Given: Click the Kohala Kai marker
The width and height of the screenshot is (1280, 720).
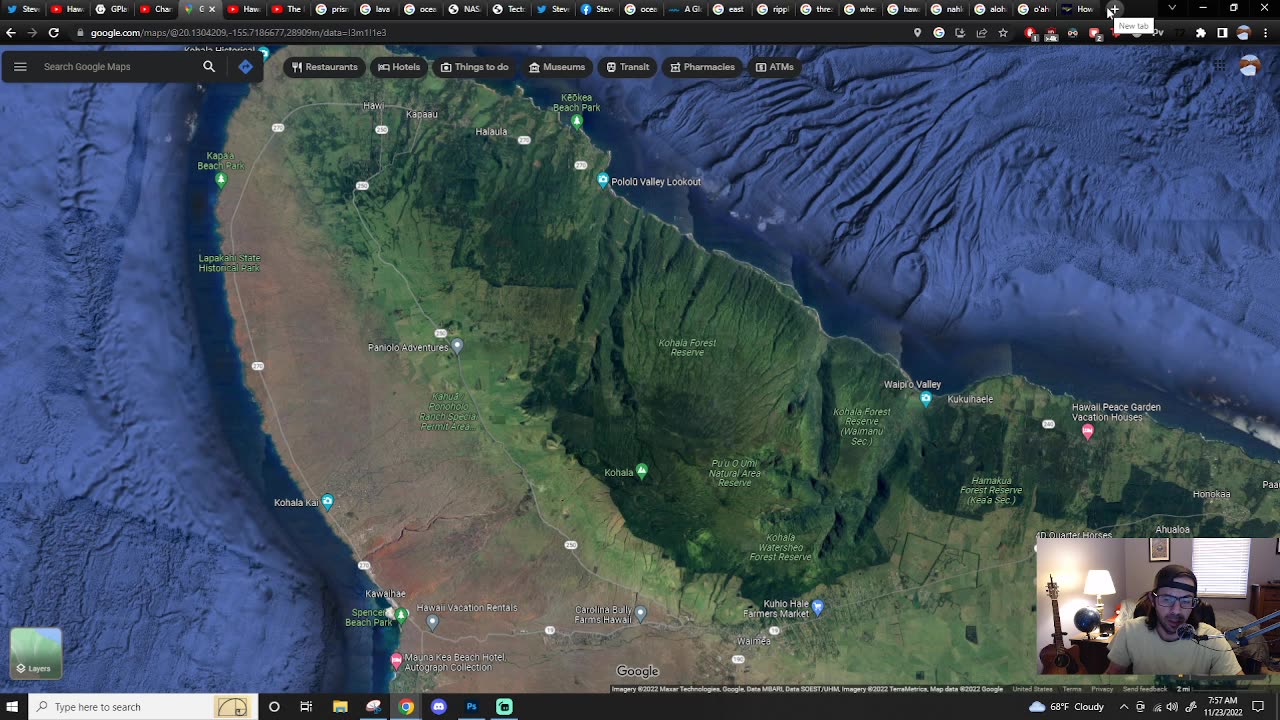Looking at the screenshot, I should [327, 501].
